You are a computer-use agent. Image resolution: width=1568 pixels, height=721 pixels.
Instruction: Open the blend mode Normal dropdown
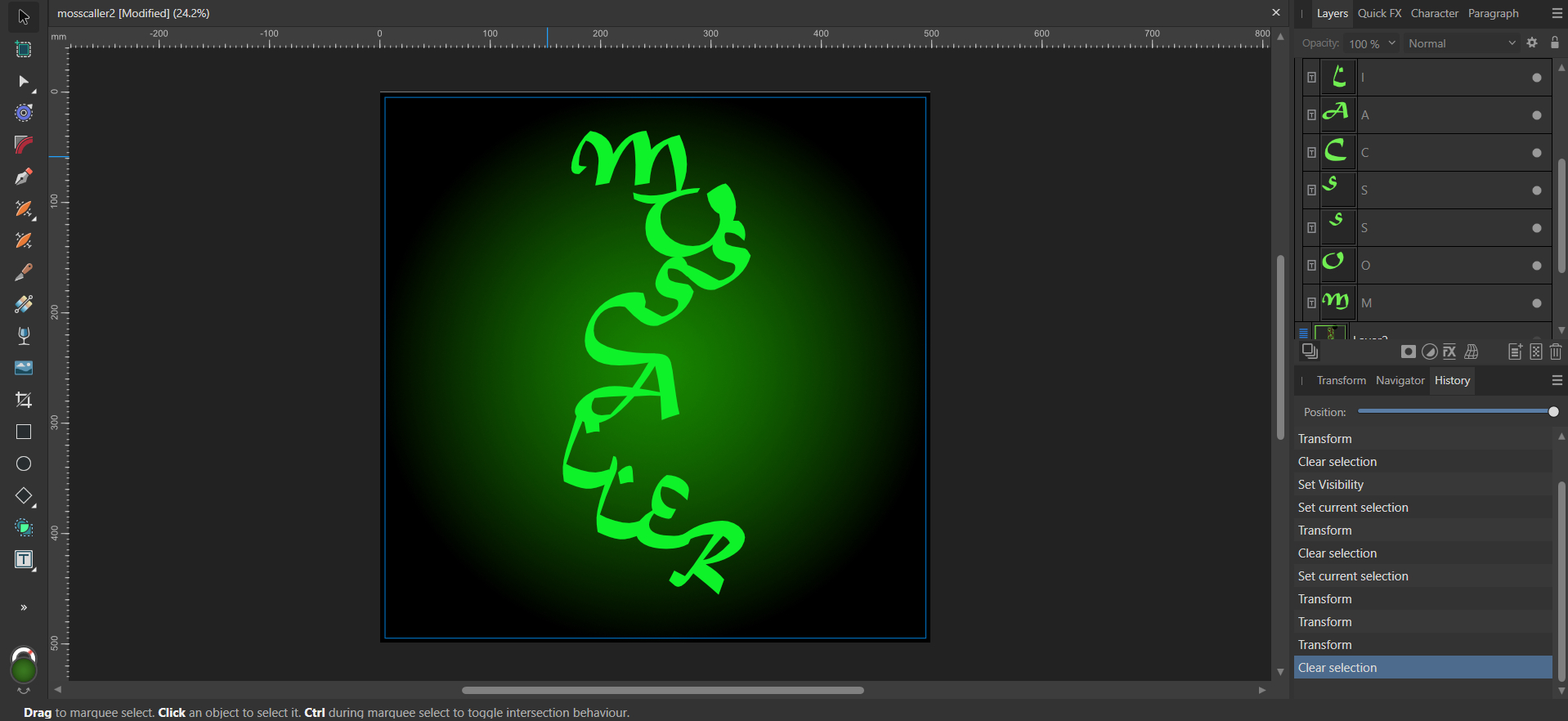(1461, 43)
